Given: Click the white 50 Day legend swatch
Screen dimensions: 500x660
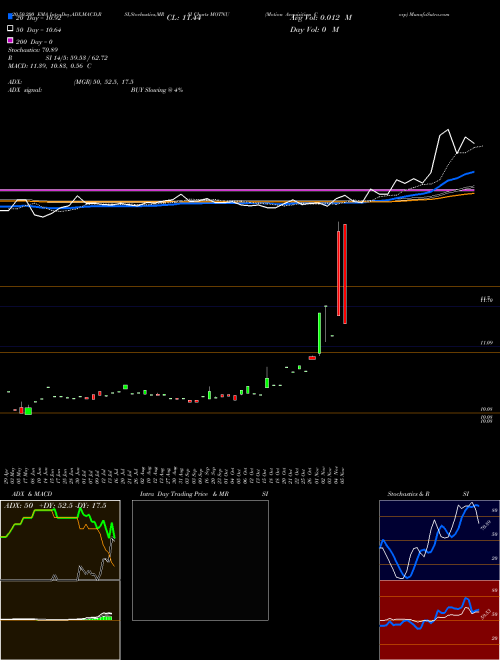Looking at the screenshot, I should tap(10, 29).
